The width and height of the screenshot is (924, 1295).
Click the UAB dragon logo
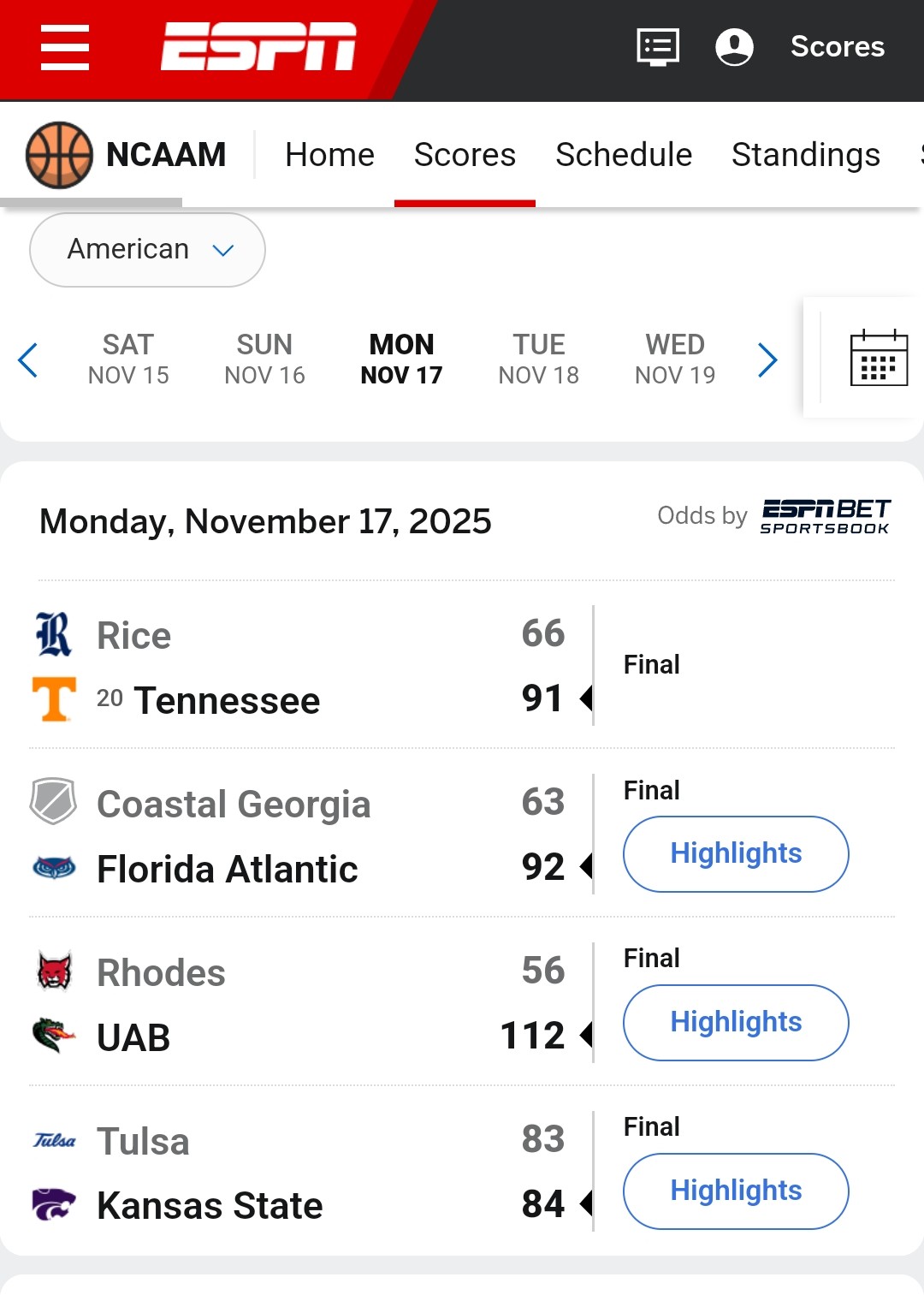tap(54, 1036)
